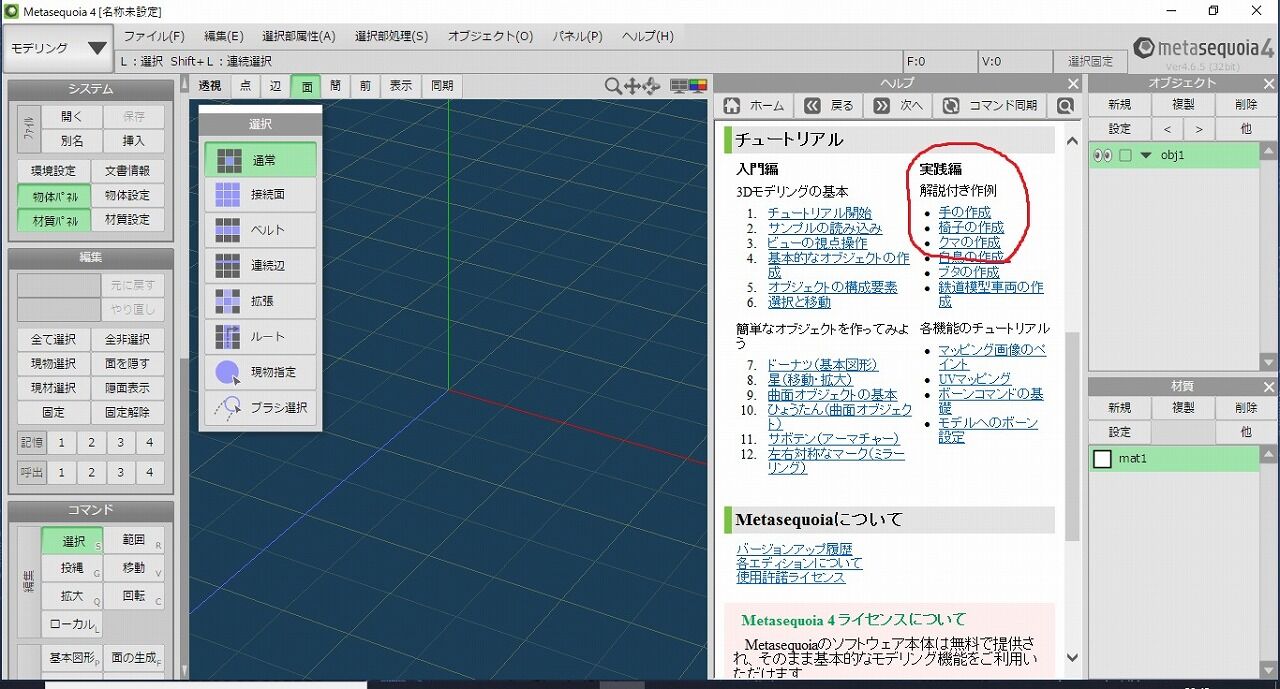1280x689 pixels.
Task: Toggle obj1 visibility eye icon
Action: (x=1103, y=156)
